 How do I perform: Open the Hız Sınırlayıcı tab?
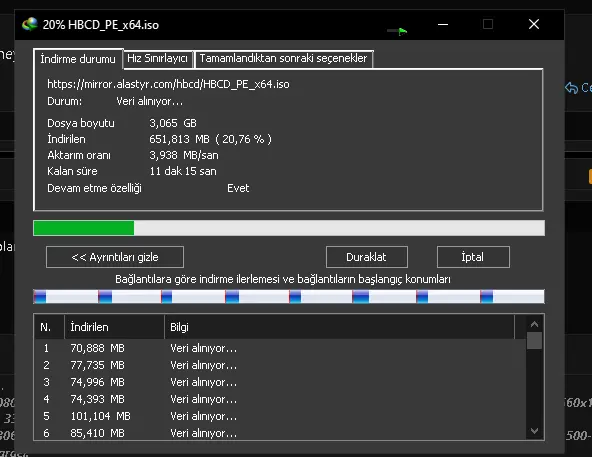[158, 59]
